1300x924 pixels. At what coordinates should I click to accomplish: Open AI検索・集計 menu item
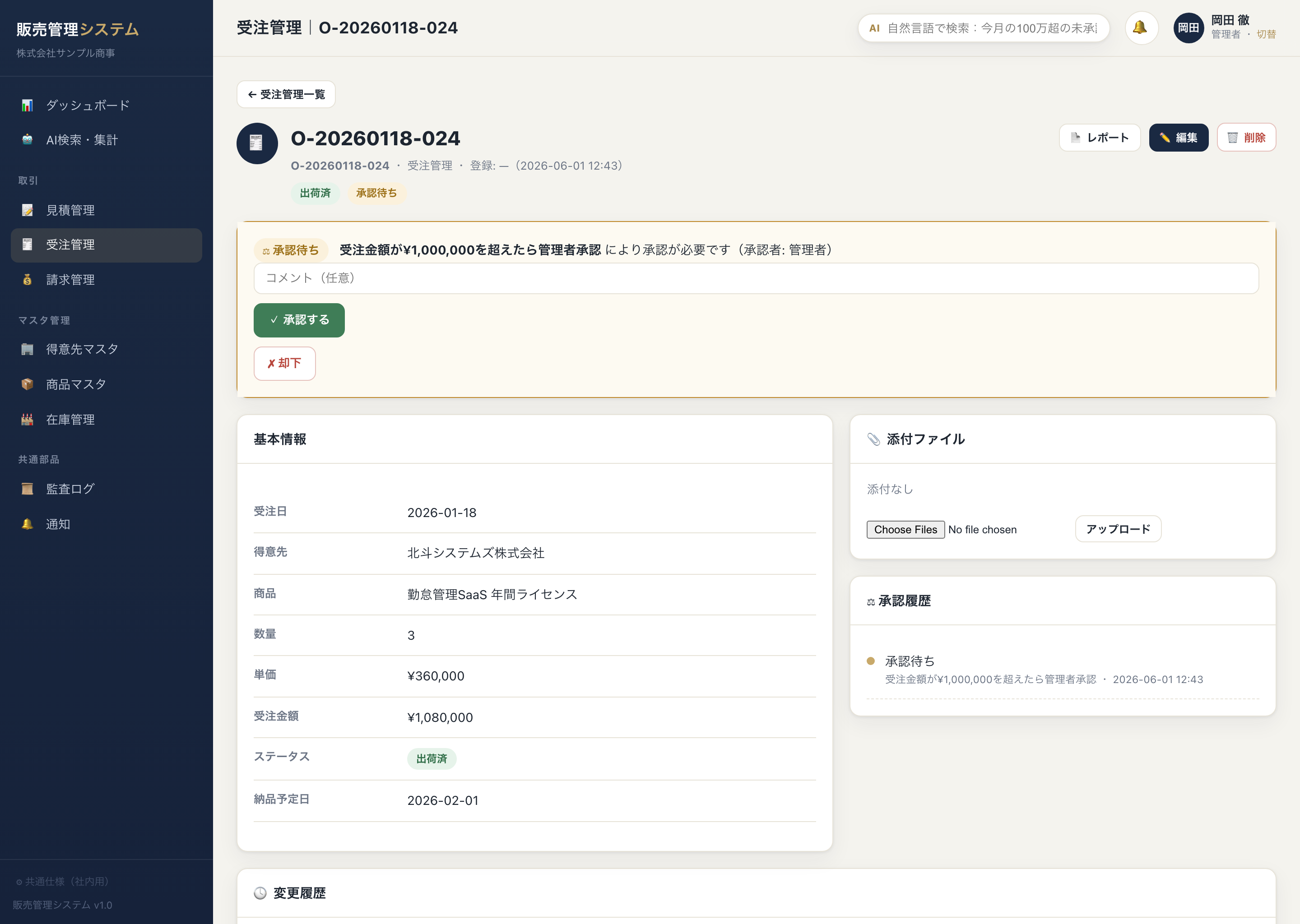pos(107,140)
